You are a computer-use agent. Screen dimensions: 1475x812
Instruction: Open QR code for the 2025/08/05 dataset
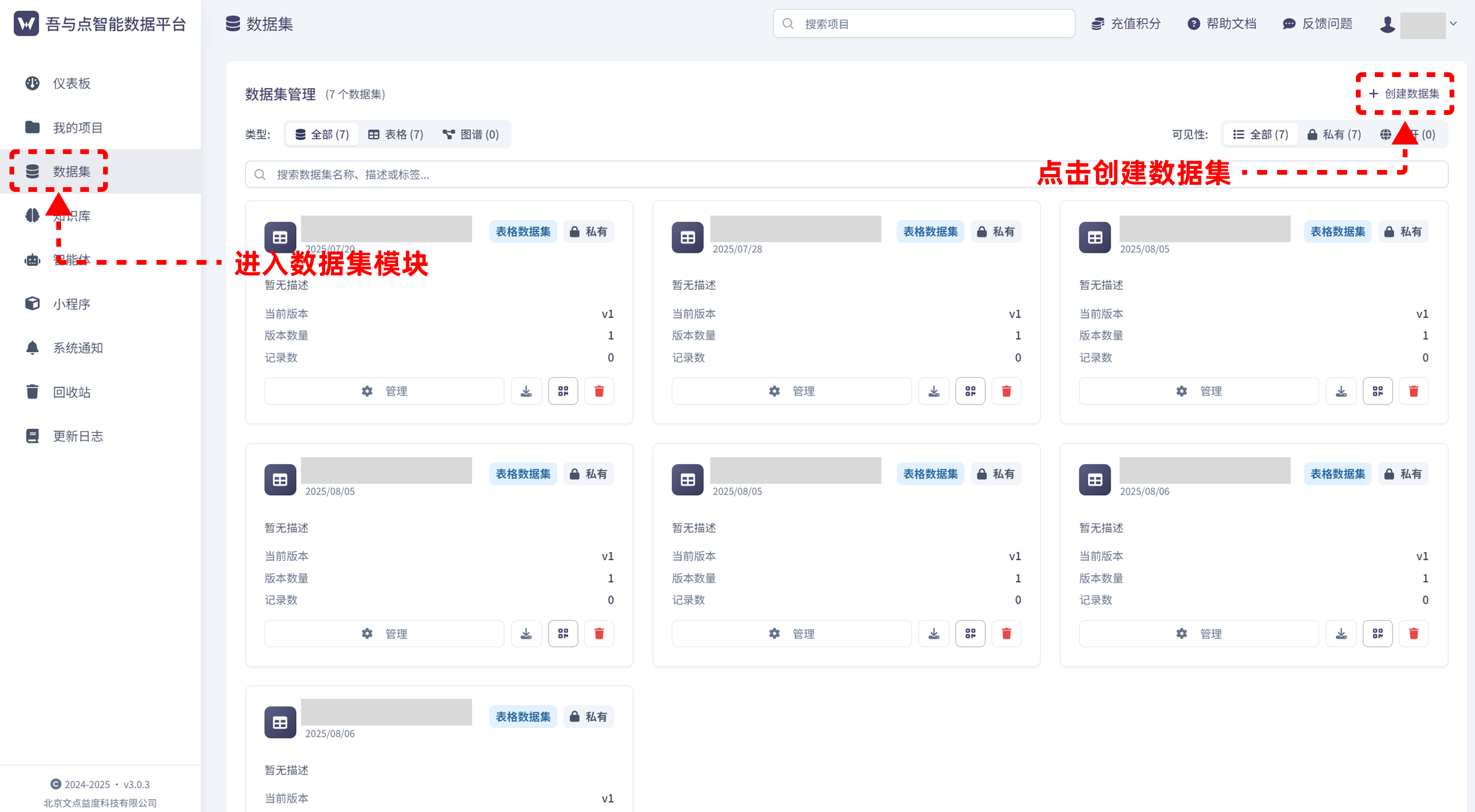[x=1378, y=391]
